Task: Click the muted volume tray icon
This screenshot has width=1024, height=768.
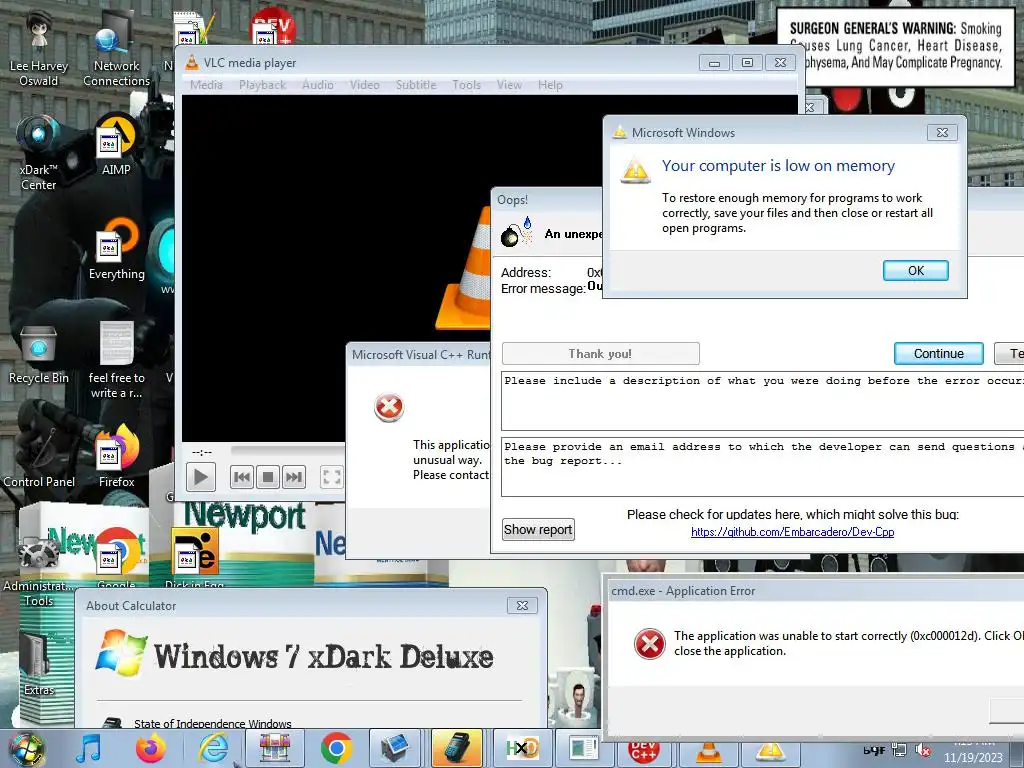Action: (x=922, y=750)
